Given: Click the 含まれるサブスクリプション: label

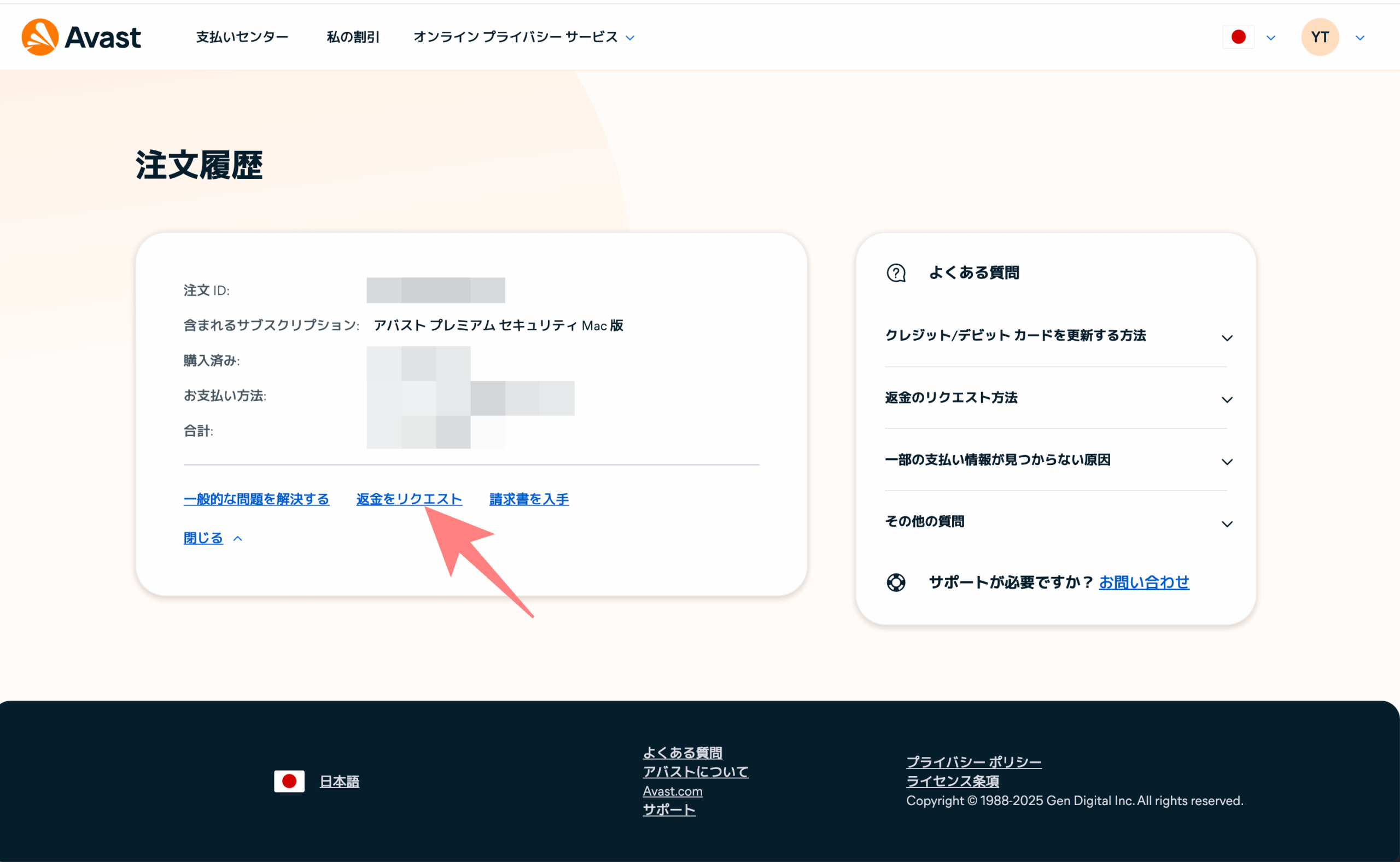Looking at the screenshot, I should pos(271,325).
